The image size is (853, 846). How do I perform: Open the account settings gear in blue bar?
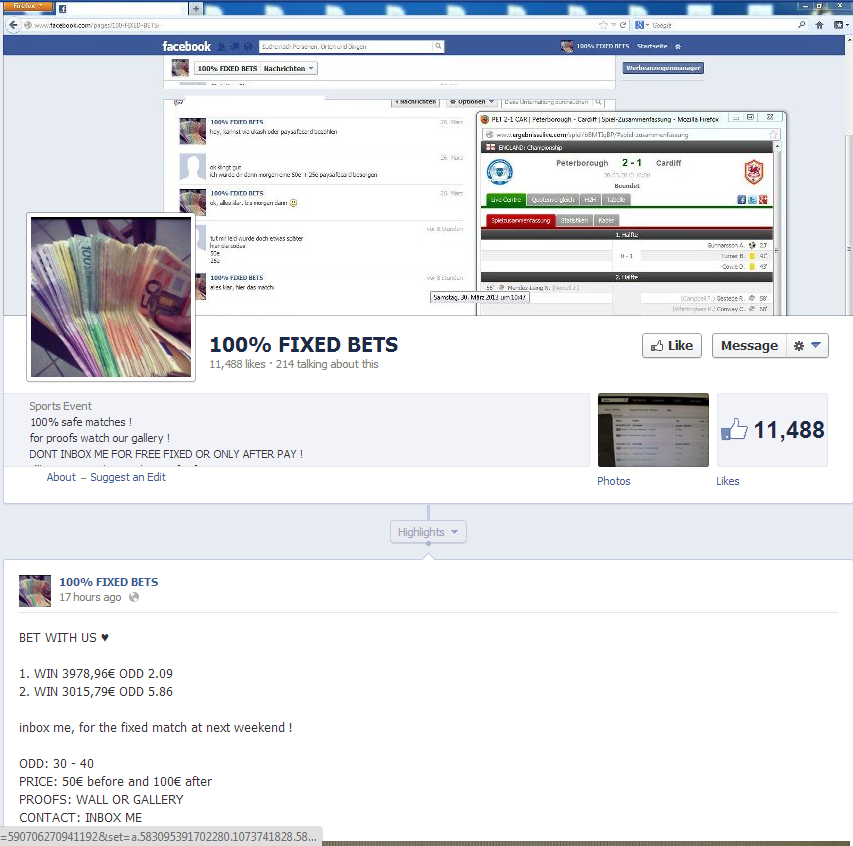click(x=678, y=47)
